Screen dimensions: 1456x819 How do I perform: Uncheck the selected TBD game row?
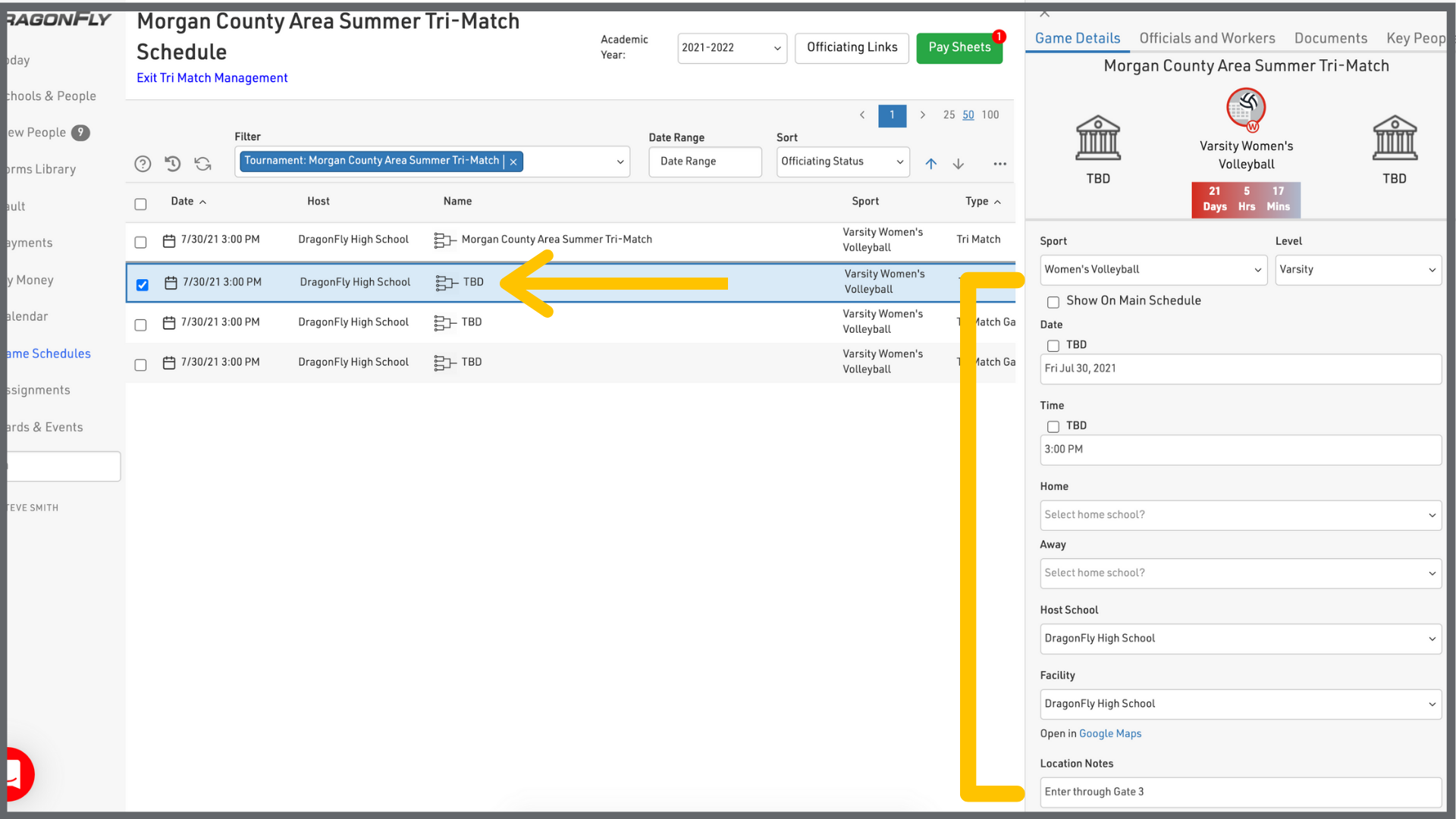pyautogui.click(x=143, y=284)
